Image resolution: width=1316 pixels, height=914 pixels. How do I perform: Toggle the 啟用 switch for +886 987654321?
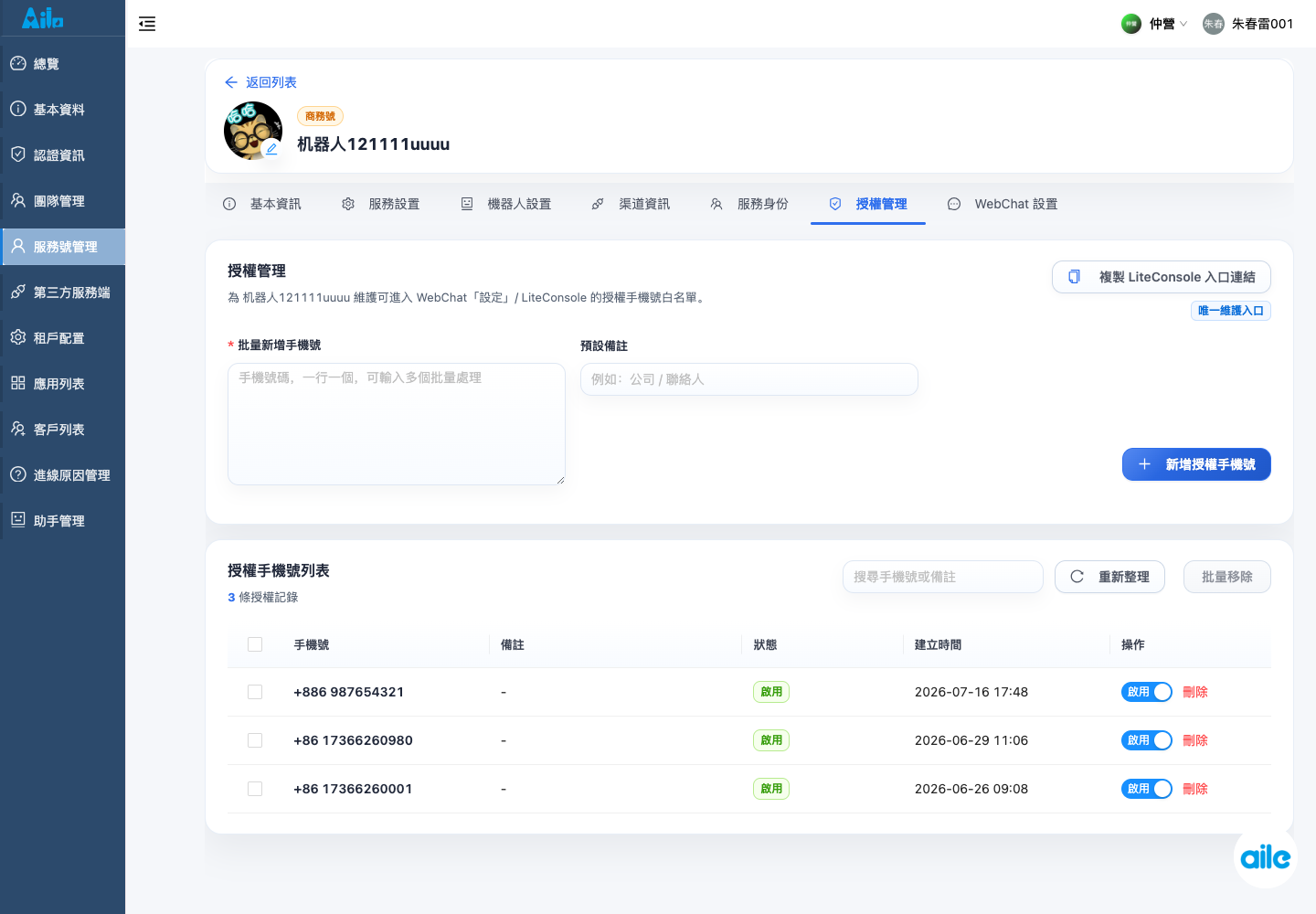pyautogui.click(x=1146, y=692)
